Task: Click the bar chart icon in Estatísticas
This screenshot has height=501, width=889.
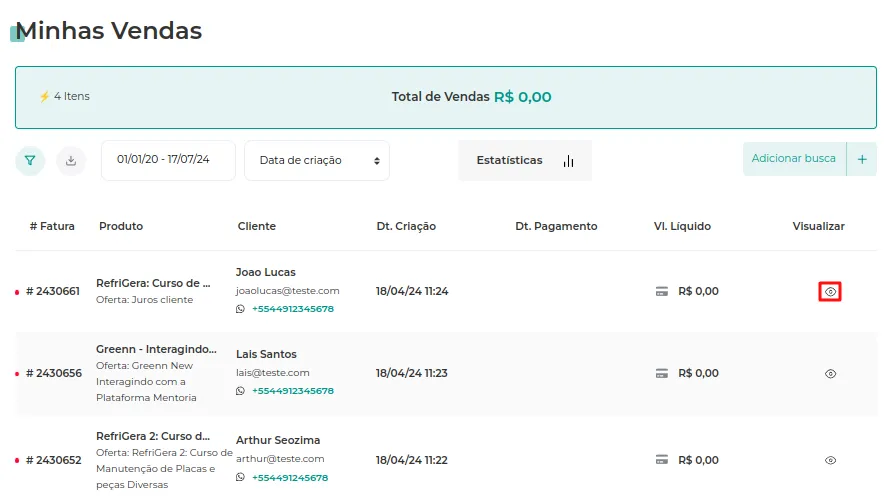Action: (568, 162)
